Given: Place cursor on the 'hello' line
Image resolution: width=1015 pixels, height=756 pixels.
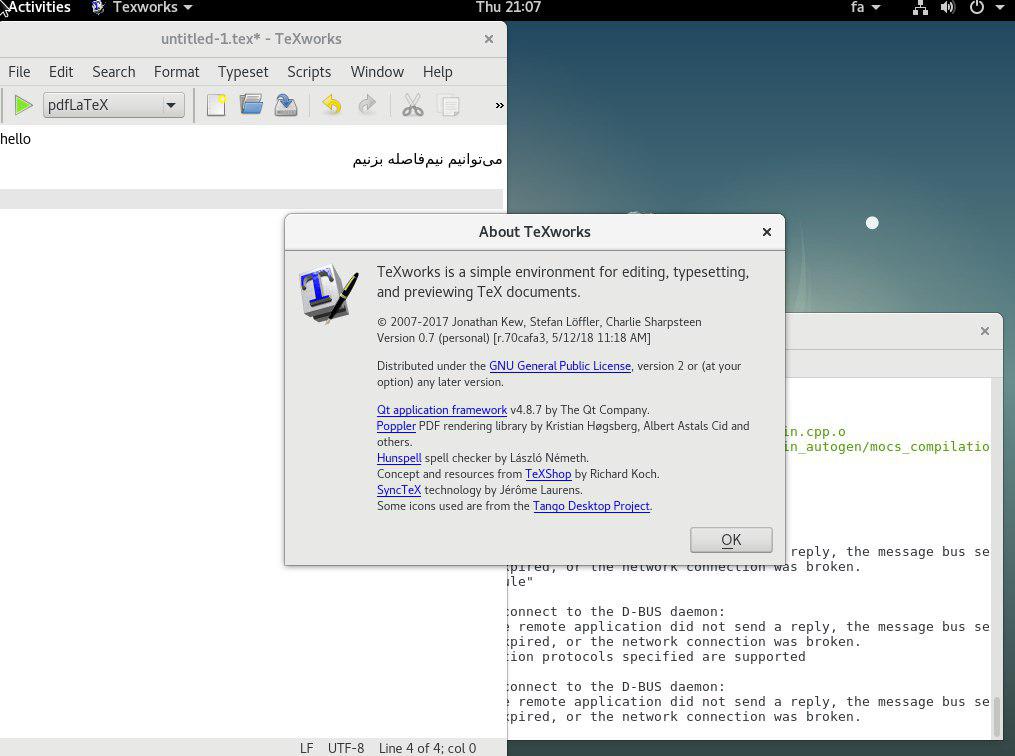Looking at the screenshot, I should click(x=251, y=139).
